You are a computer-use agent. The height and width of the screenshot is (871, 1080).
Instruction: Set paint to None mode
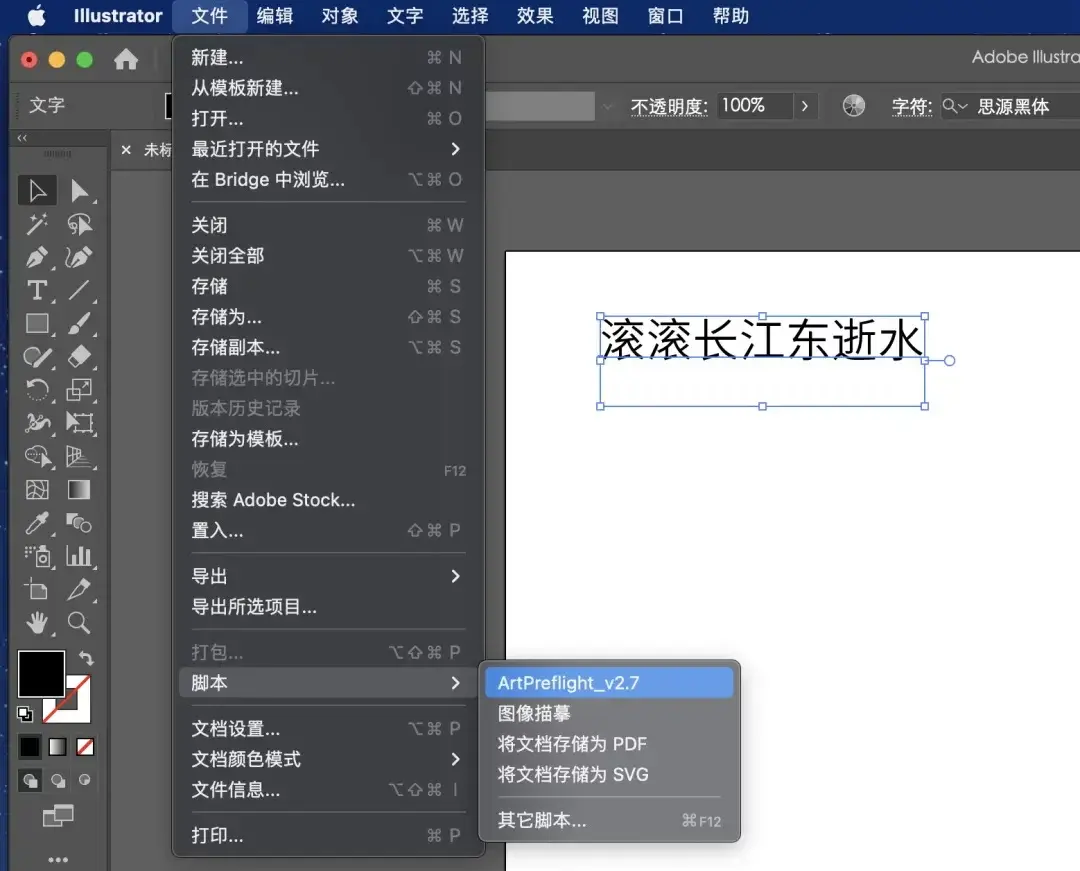click(86, 746)
